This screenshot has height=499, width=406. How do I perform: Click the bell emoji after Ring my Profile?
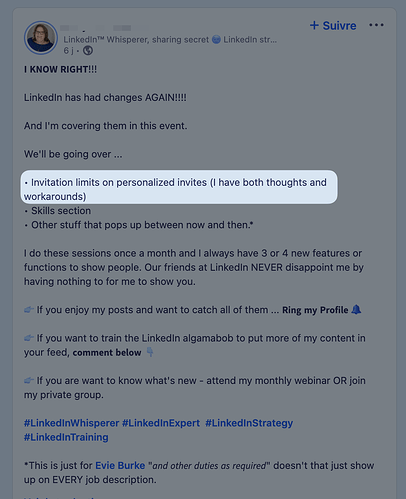click(x=356, y=310)
